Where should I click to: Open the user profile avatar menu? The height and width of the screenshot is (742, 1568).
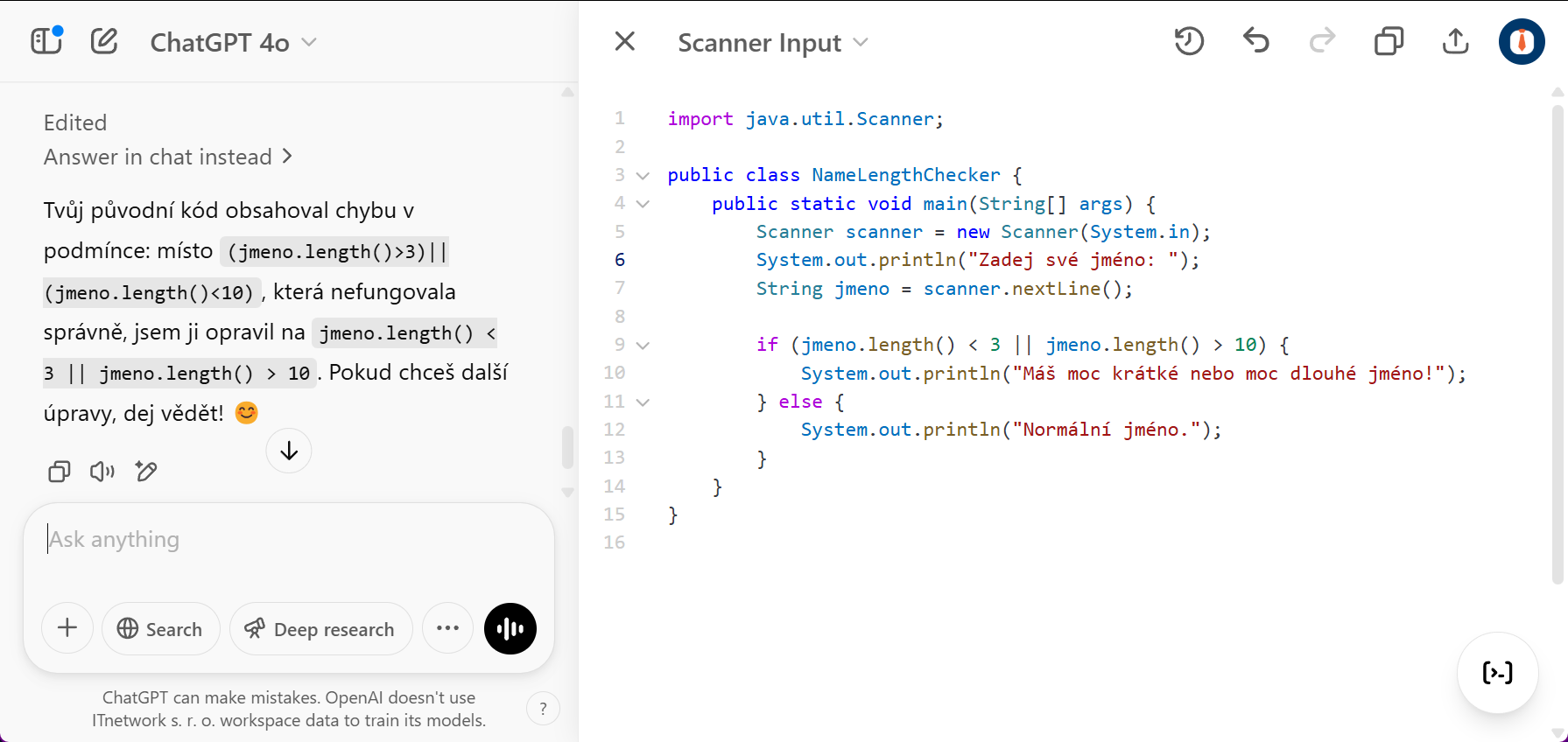coord(1521,41)
